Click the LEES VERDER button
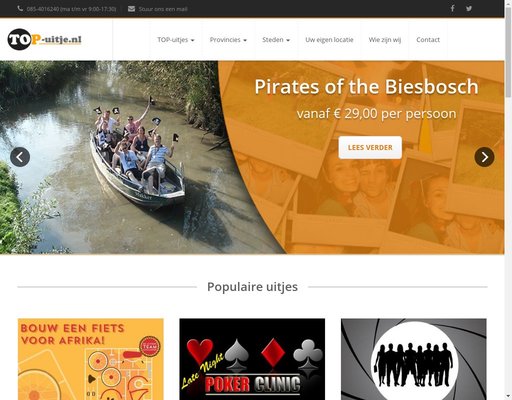512x400 pixels. tap(370, 147)
